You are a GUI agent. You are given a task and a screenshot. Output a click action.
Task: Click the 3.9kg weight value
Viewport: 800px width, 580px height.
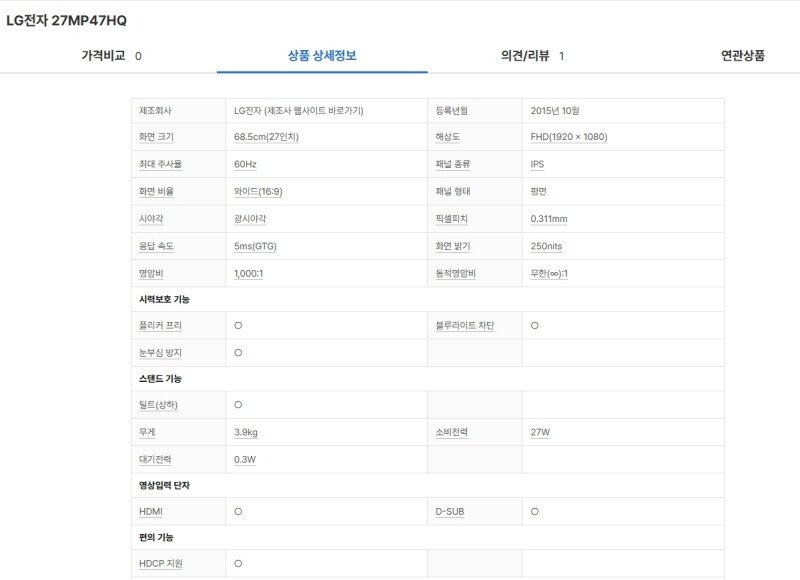click(246, 432)
